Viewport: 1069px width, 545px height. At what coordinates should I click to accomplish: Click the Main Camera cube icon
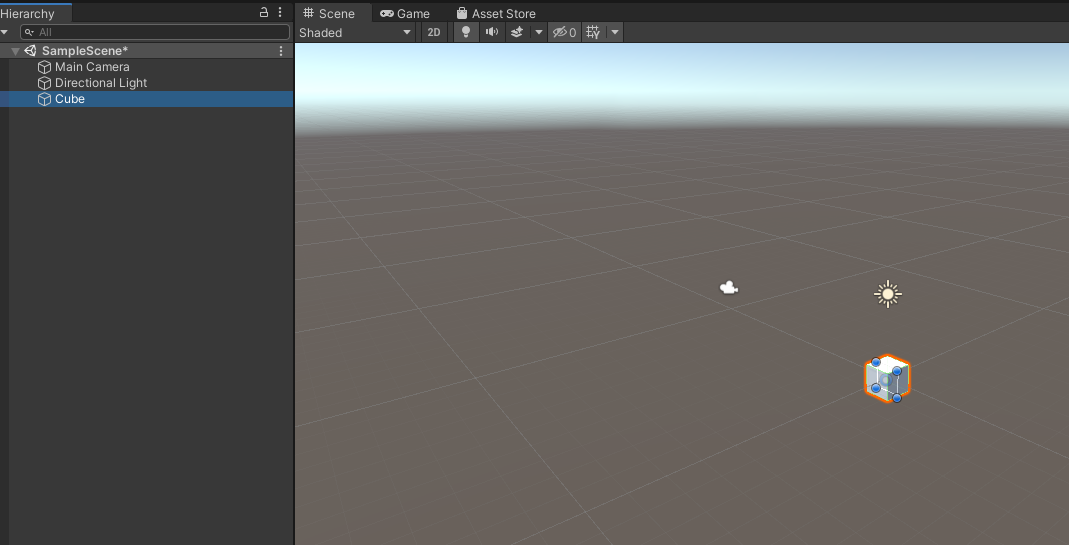tap(44, 67)
